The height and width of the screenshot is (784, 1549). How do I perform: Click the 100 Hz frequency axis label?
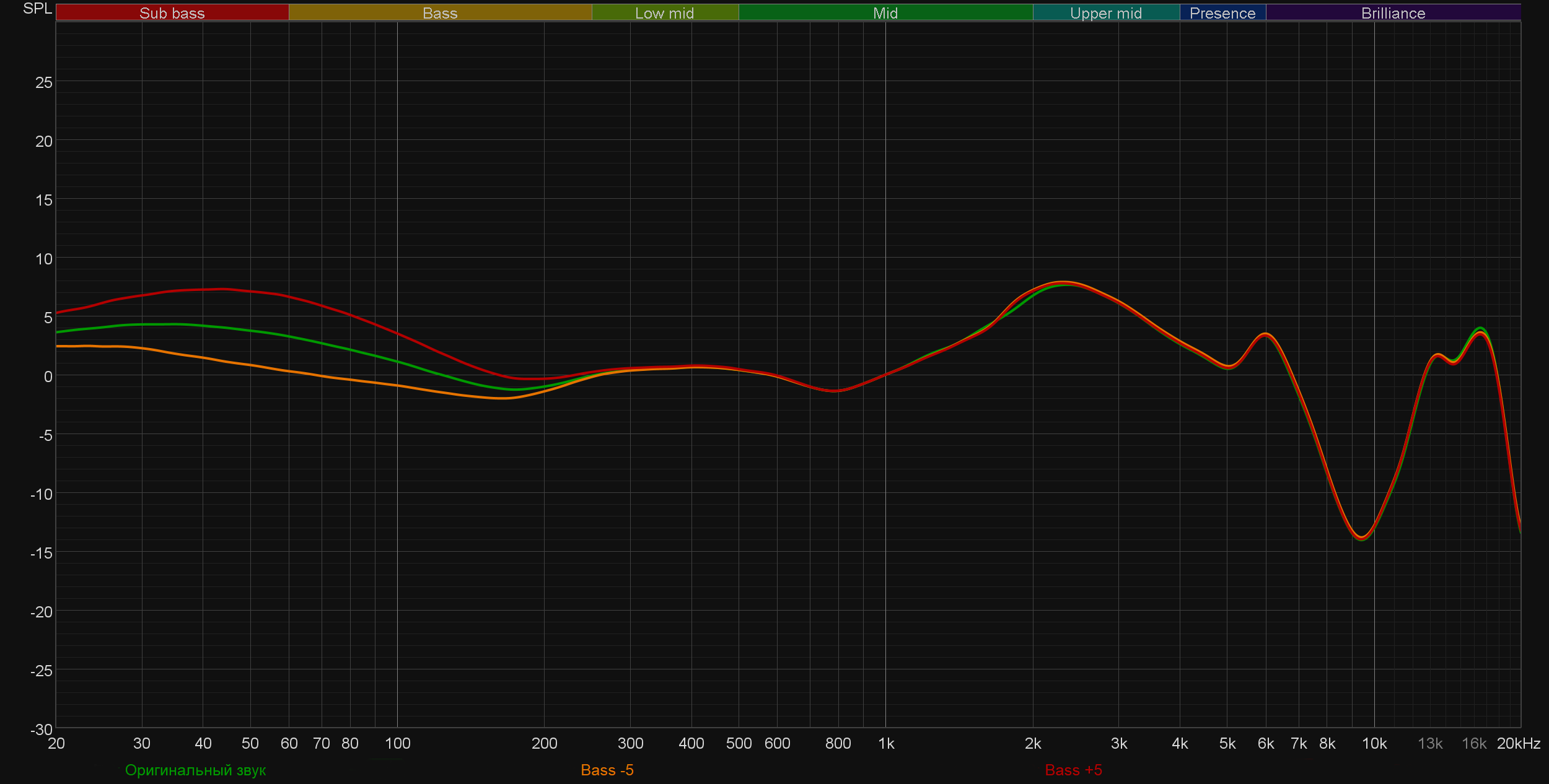click(x=397, y=743)
